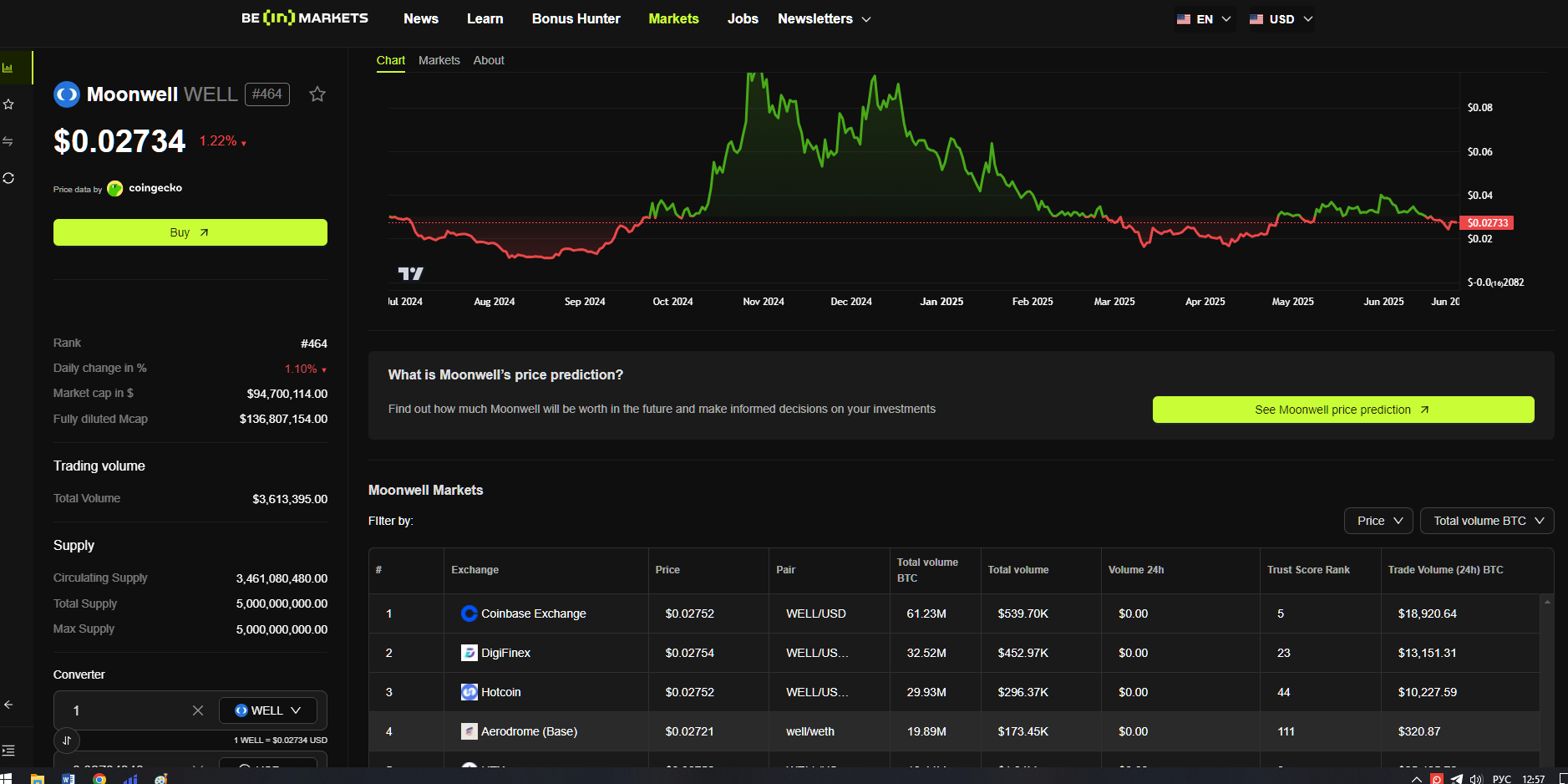1568x784 pixels.
Task: Toggle favorite star next to Moonwell #464
Action: (x=317, y=94)
